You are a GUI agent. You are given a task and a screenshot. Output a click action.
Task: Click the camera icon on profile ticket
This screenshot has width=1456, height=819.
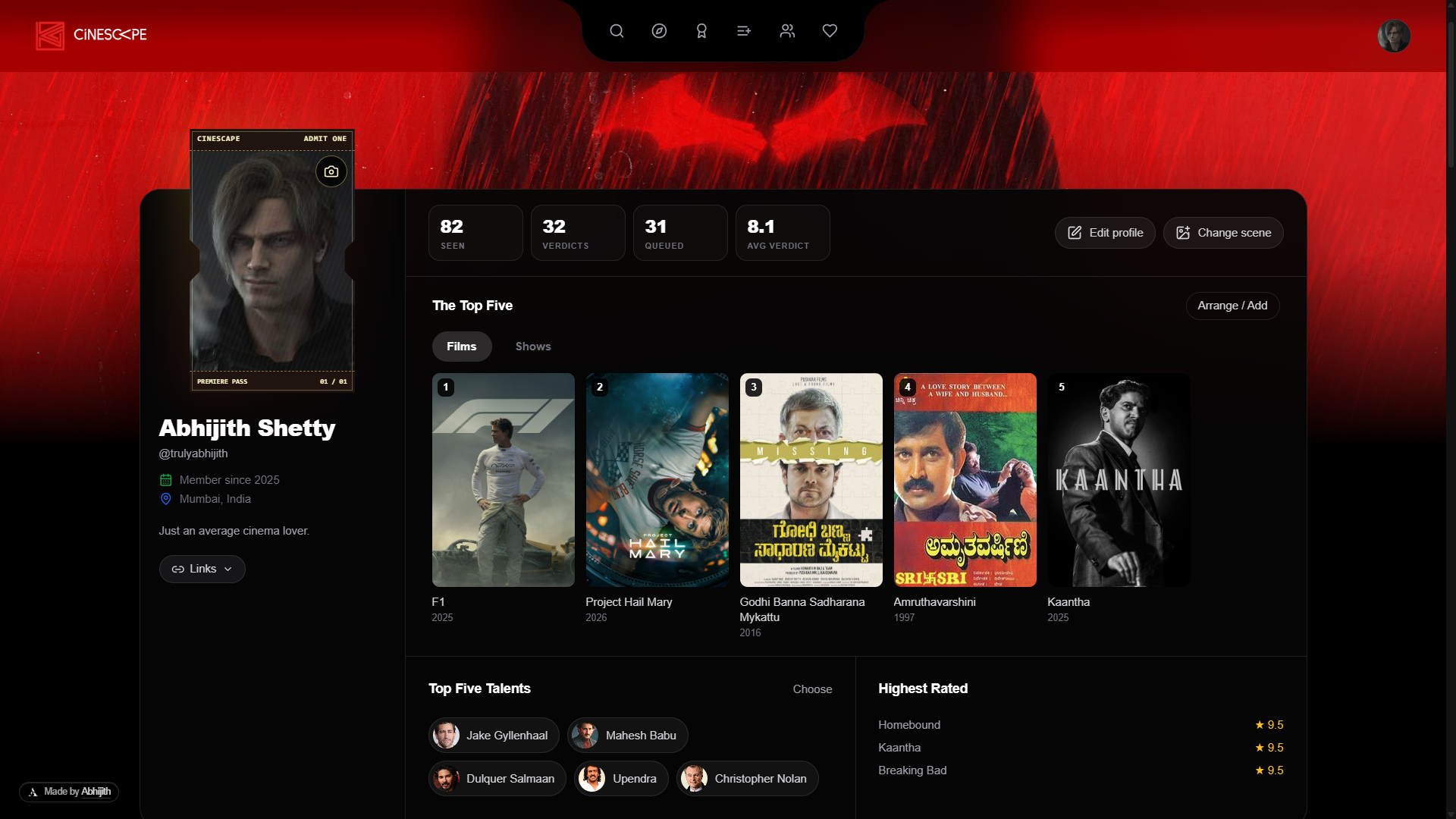point(331,171)
